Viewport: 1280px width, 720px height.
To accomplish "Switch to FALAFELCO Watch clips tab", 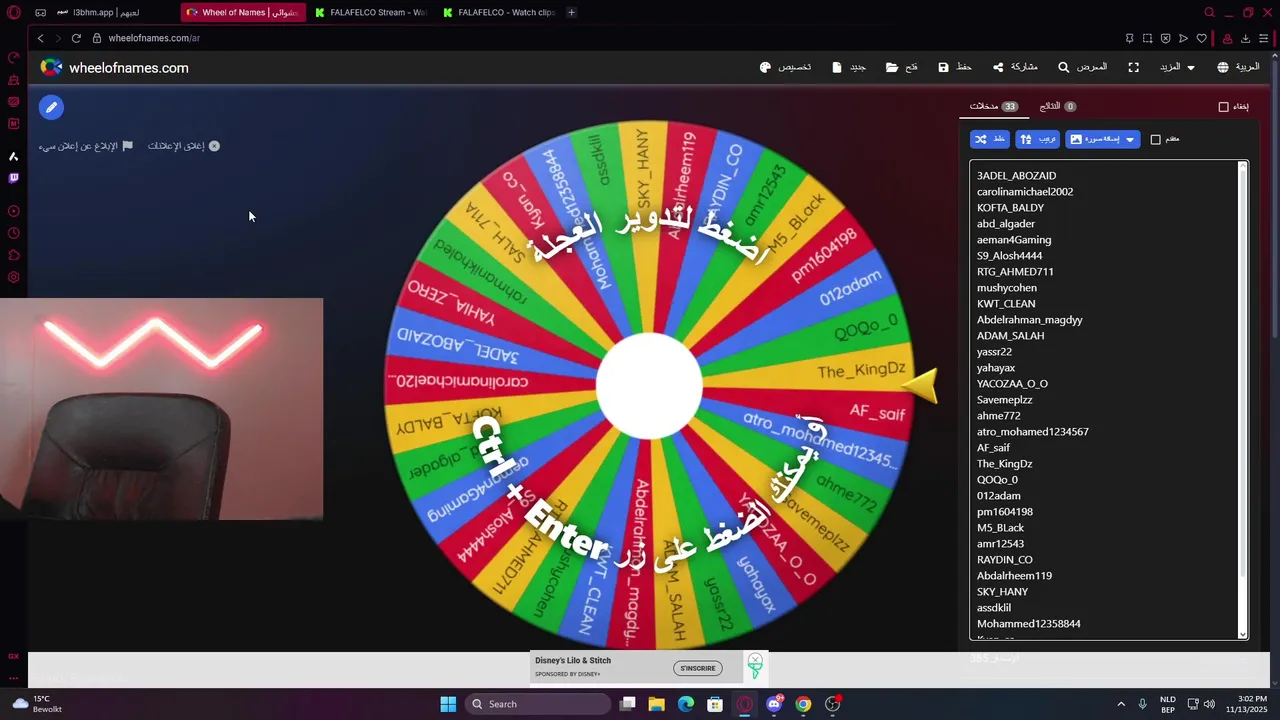I will [499, 12].
